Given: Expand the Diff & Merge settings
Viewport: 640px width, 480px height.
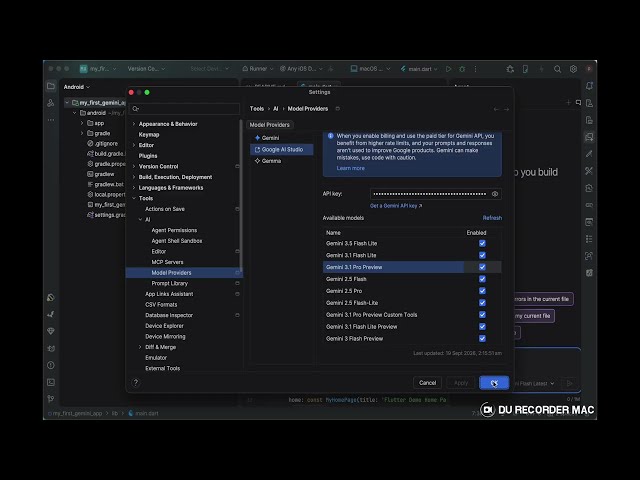Looking at the screenshot, I should (140, 347).
